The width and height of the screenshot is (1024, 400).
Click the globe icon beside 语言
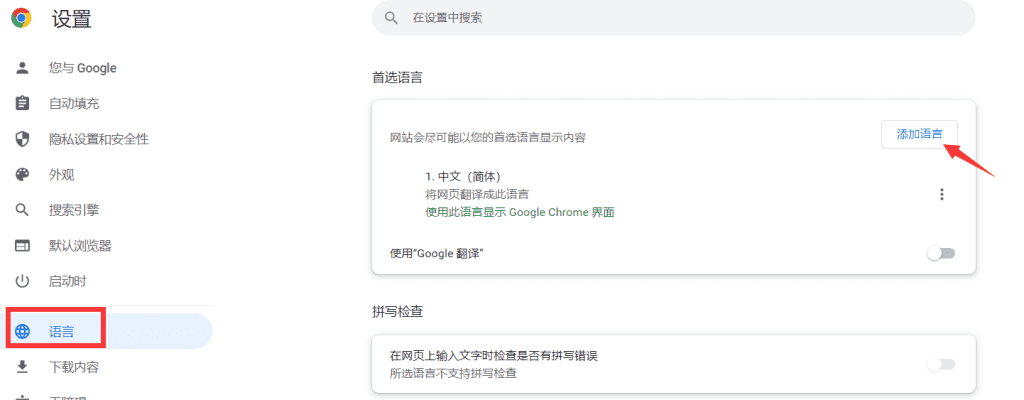point(22,332)
